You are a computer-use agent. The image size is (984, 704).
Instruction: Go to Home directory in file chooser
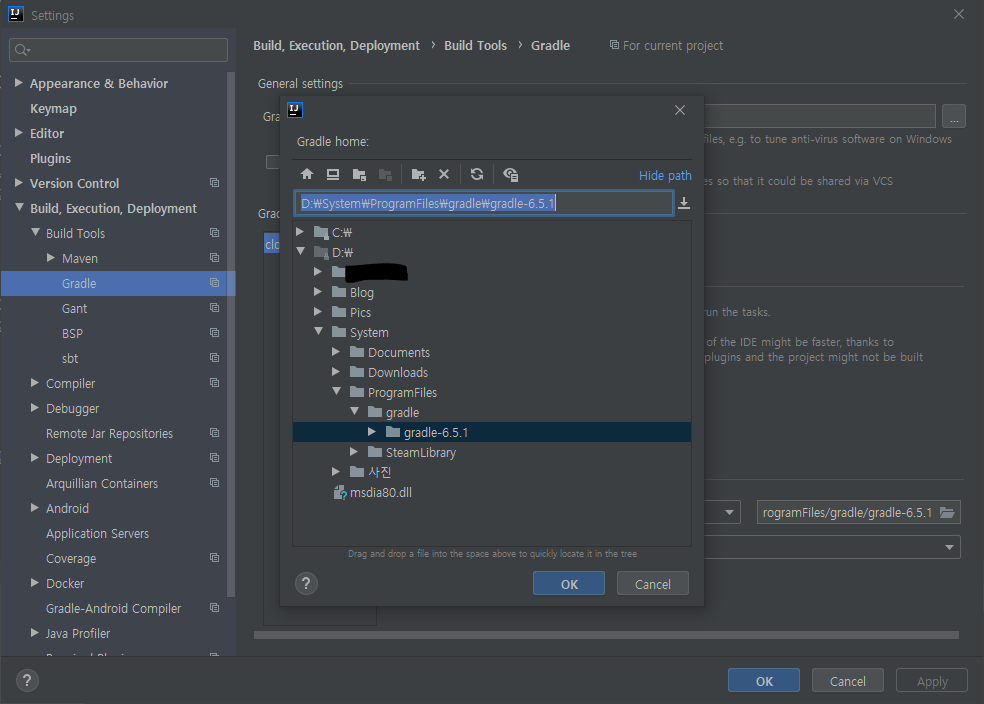pyautogui.click(x=307, y=174)
